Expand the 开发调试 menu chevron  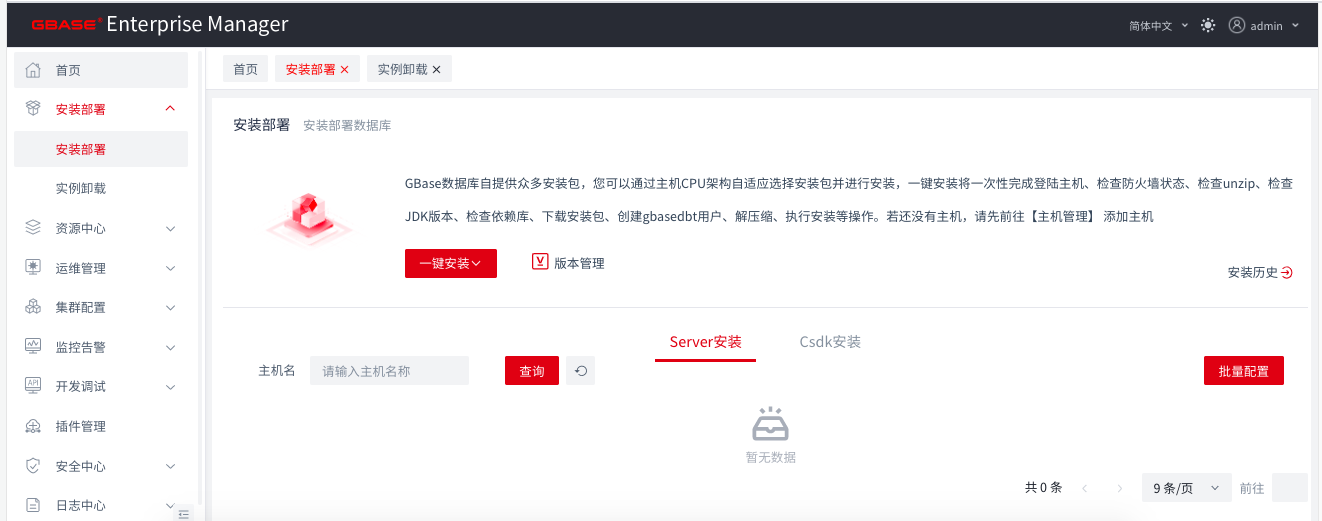tap(170, 386)
